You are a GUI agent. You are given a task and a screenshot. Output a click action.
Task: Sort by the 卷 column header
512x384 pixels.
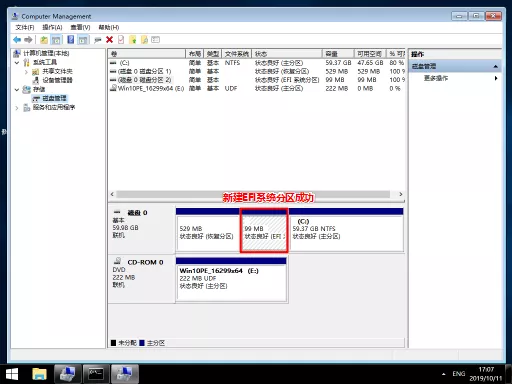pyautogui.click(x=147, y=54)
